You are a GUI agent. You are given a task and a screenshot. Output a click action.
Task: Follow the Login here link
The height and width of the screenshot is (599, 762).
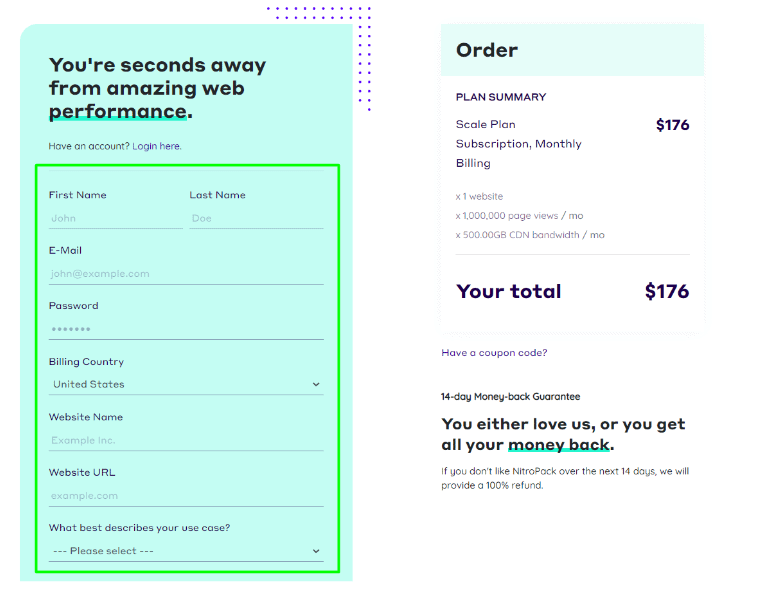point(156,146)
